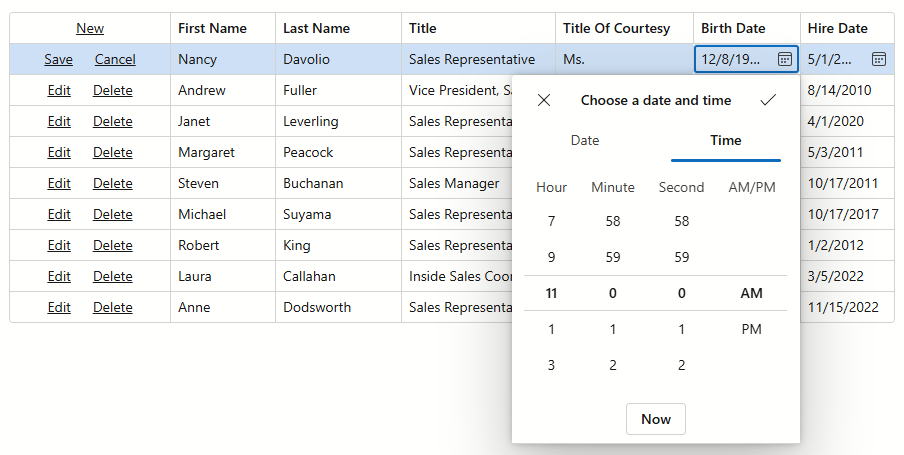Image resolution: width=904 pixels, height=455 pixels.
Task: Delete Anne Dodsworth's row
Action: coord(112,307)
